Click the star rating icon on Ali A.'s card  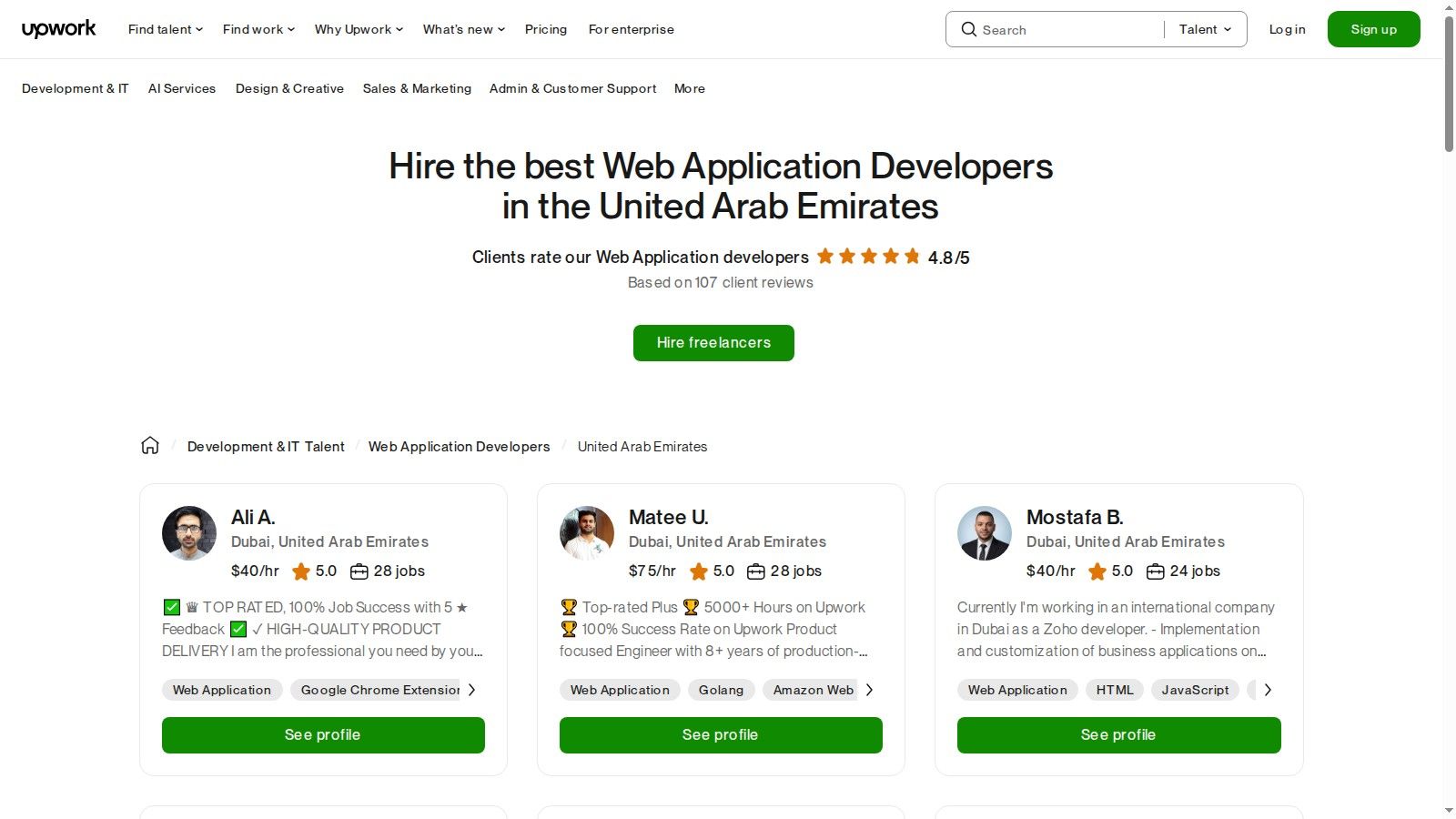pos(301,571)
